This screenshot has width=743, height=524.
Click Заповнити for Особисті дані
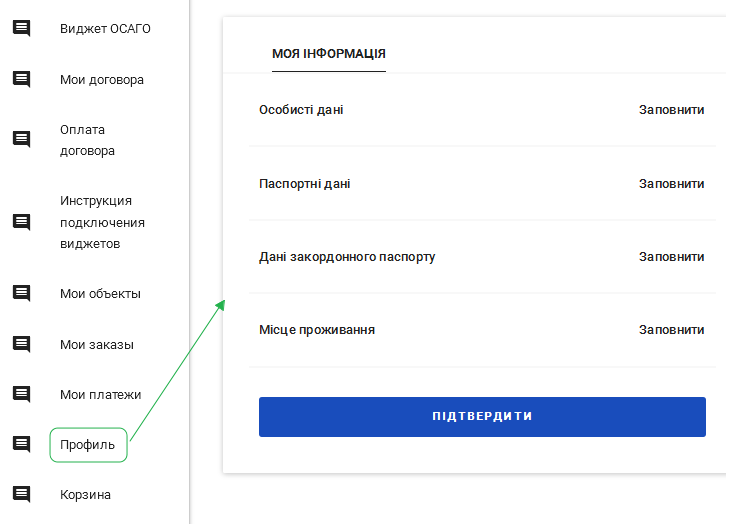[671, 110]
